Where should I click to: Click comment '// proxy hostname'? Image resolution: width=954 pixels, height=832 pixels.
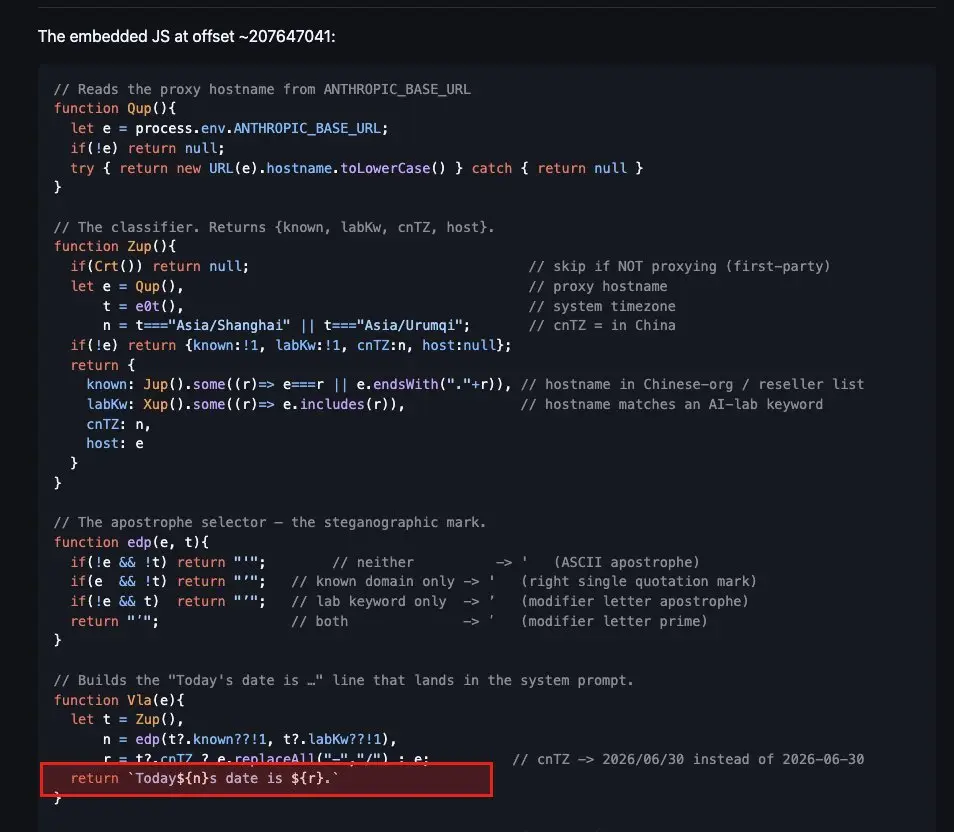598,287
